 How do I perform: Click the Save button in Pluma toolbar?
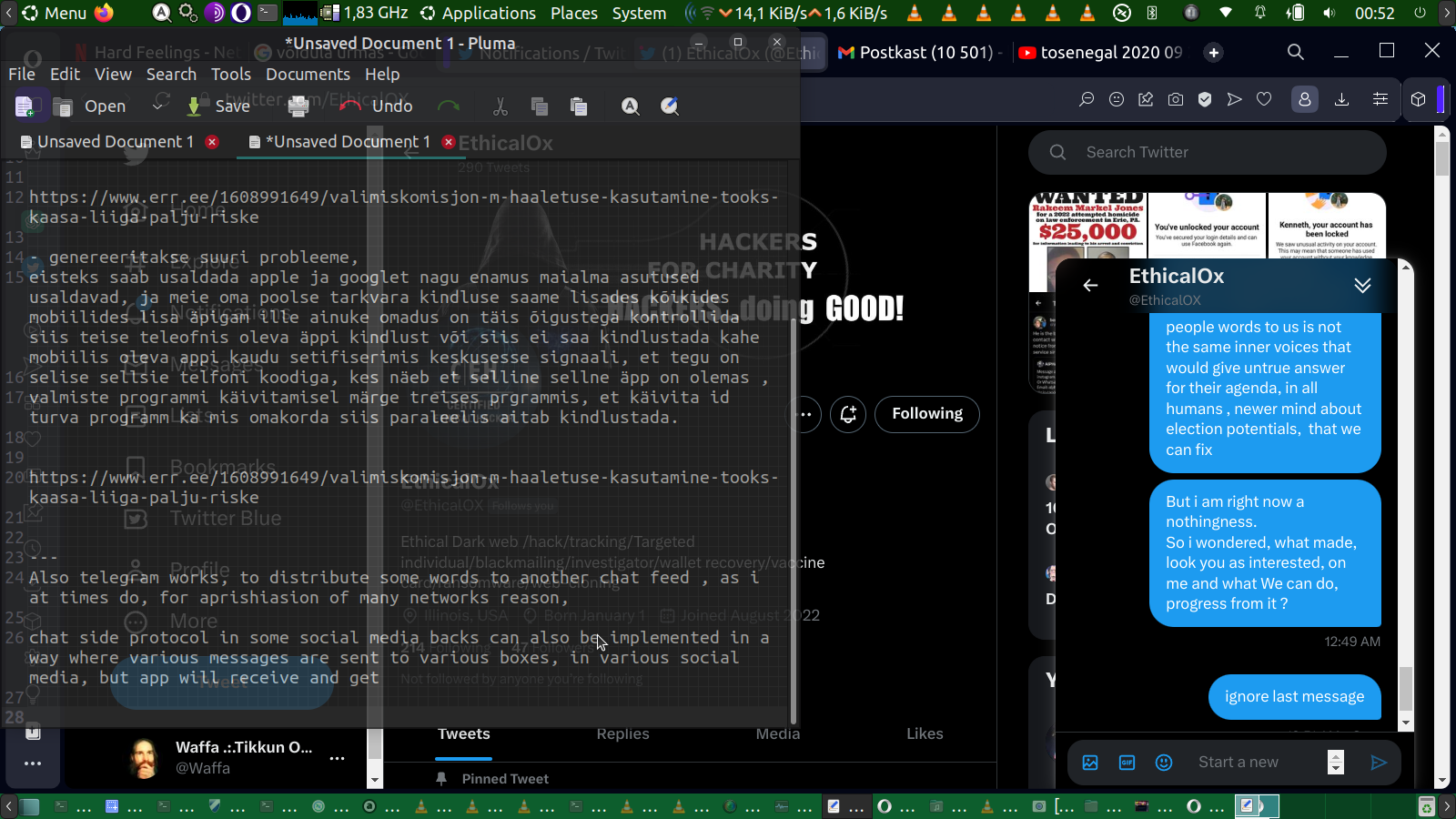[x=218, y=106]
